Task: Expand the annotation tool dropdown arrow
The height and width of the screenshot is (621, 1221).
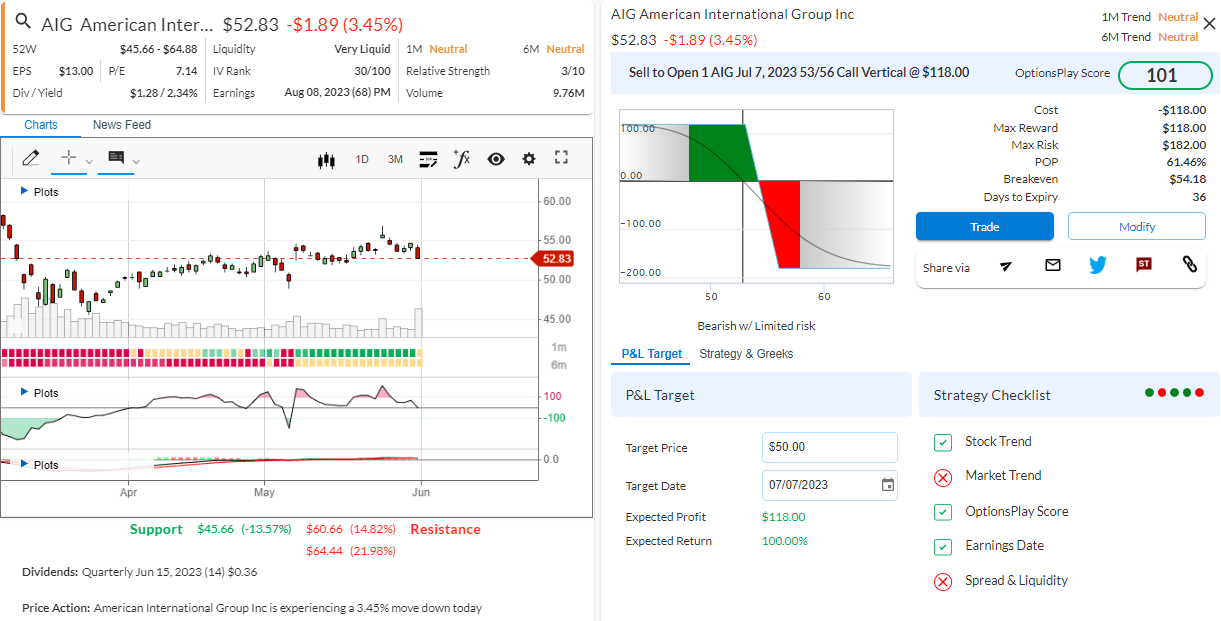Action: 136,161
